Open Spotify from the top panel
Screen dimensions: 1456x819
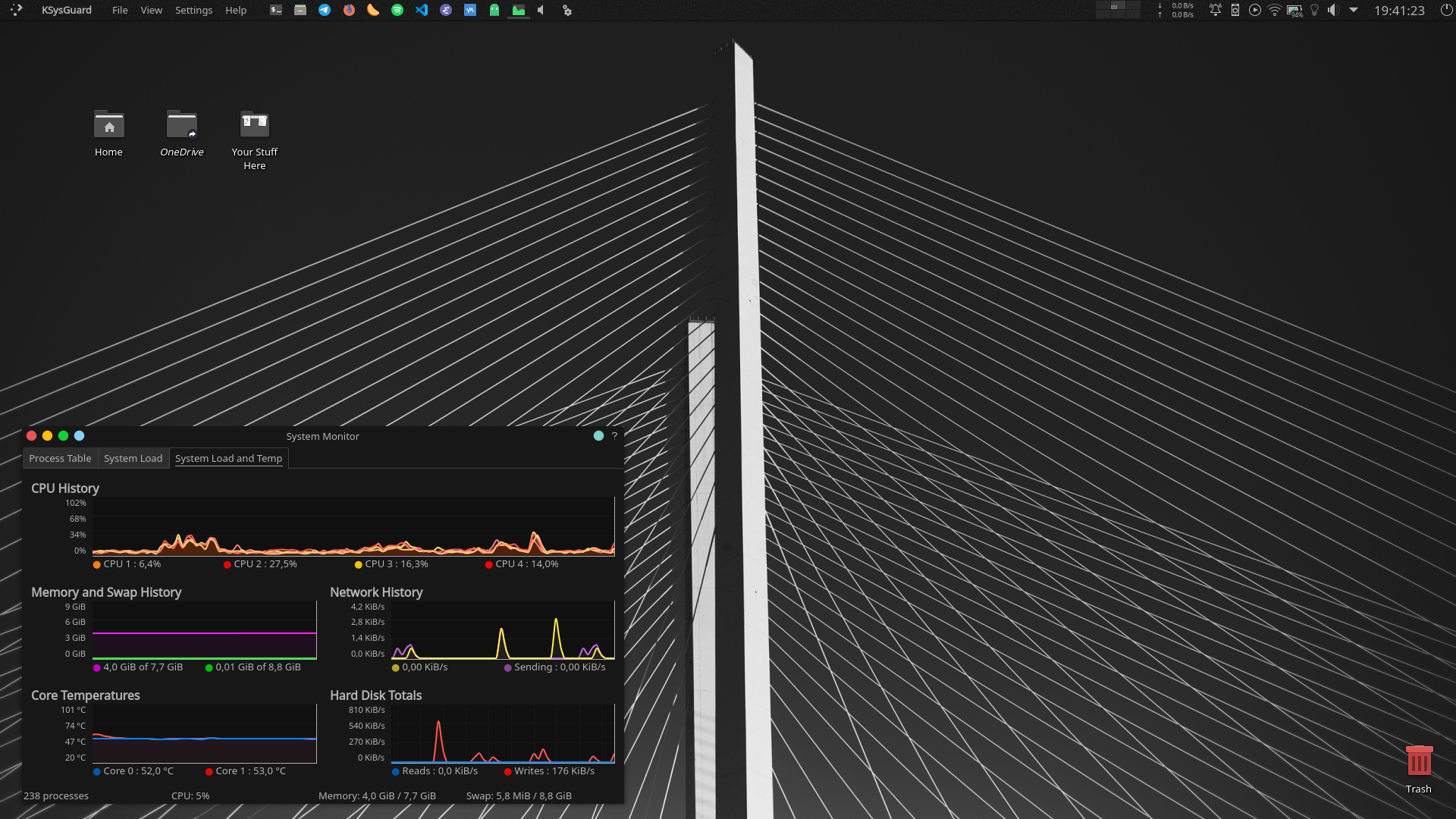coord(397,10)
